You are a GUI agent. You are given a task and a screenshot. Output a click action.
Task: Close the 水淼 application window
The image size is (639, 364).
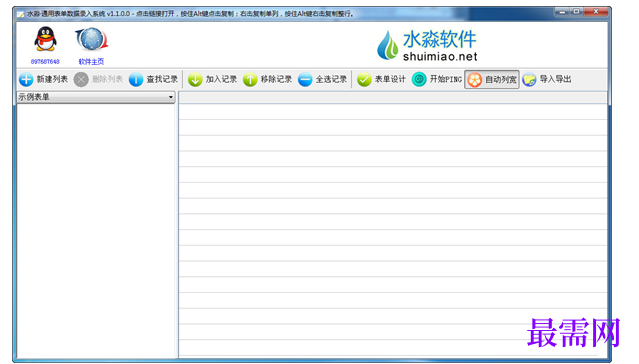[x=596, y=12]
